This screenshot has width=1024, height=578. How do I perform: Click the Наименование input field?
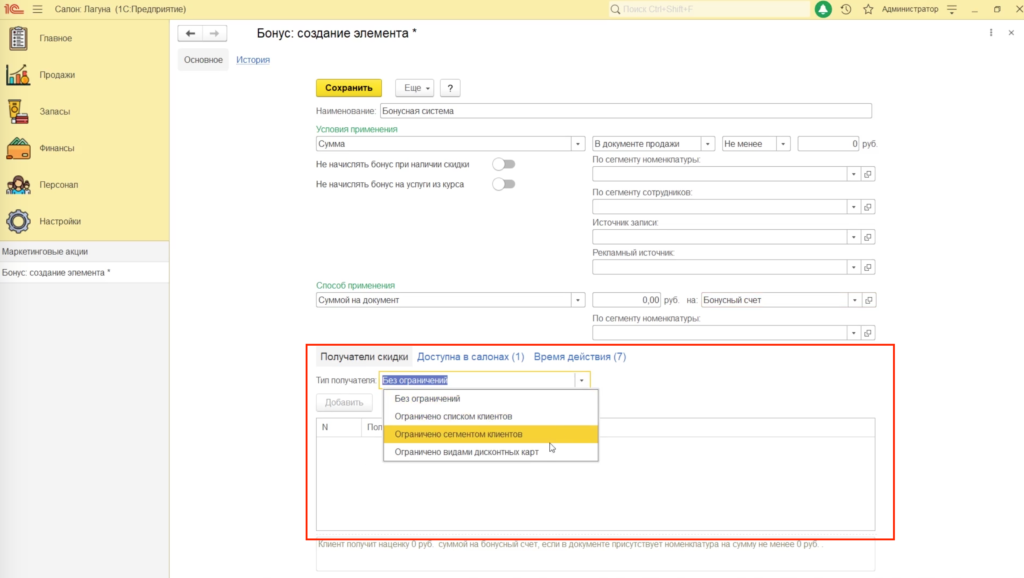(626, 111)
